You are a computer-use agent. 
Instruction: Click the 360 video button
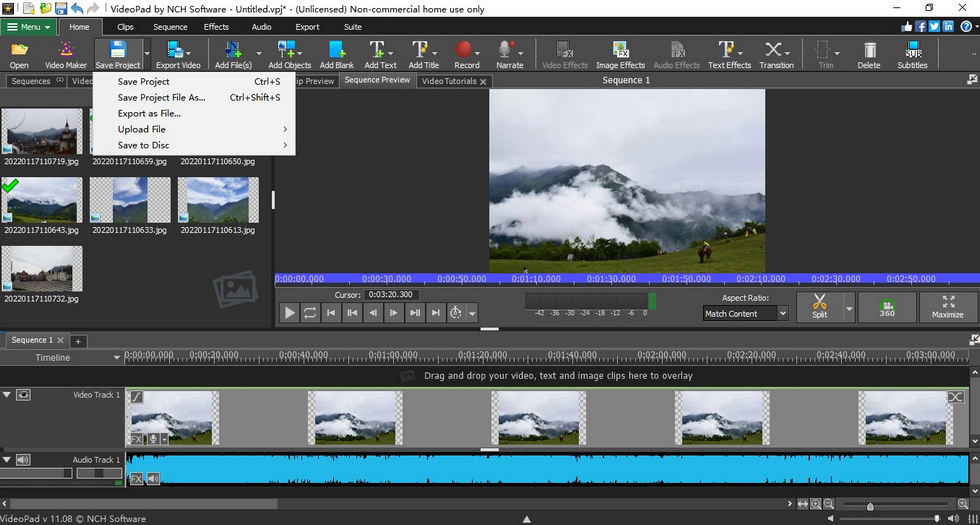point(887,307)
